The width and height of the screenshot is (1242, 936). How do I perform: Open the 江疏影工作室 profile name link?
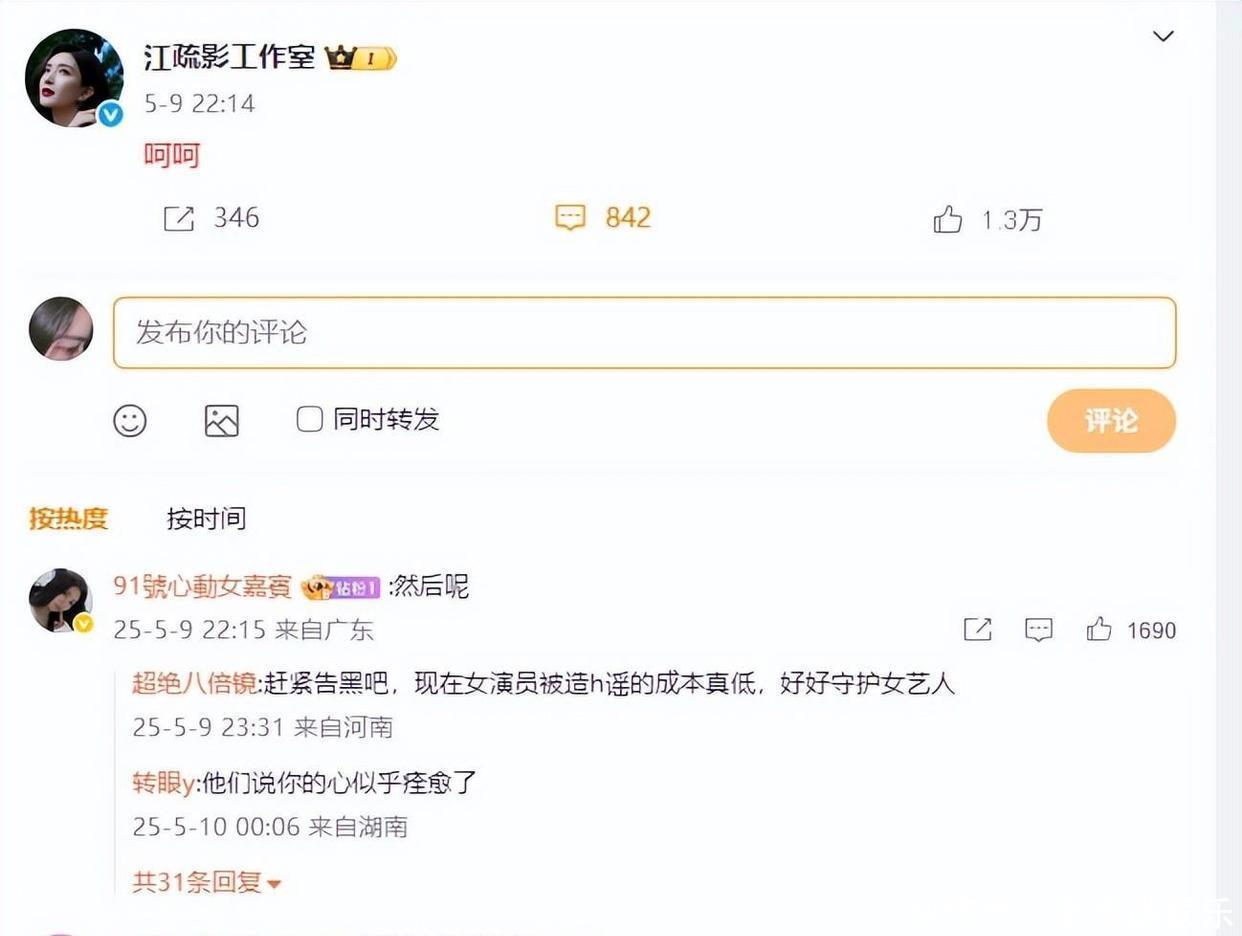point(230,58)
